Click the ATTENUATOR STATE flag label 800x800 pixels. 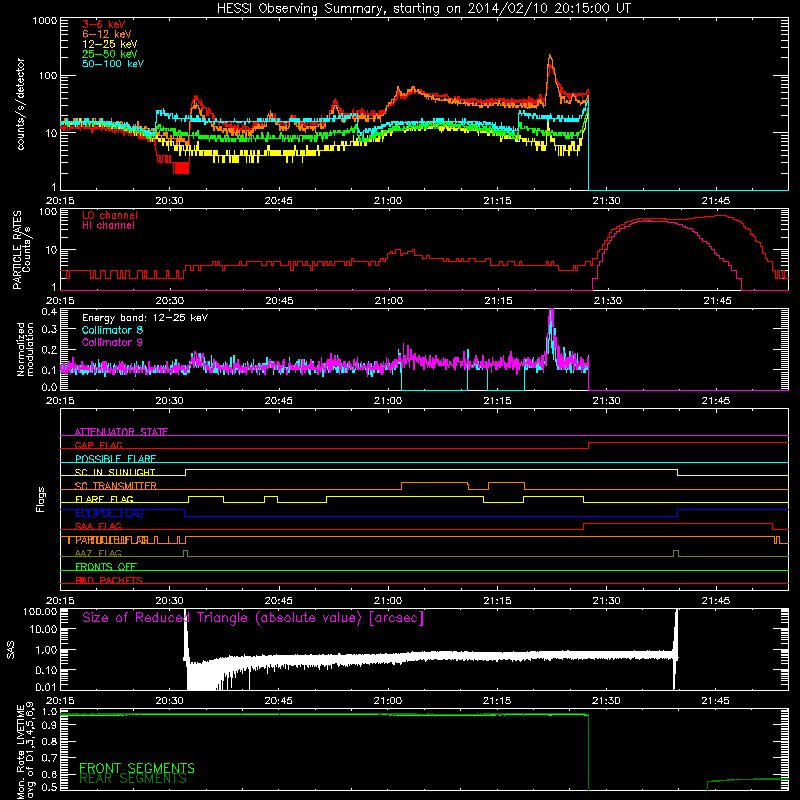pos(121,432)
